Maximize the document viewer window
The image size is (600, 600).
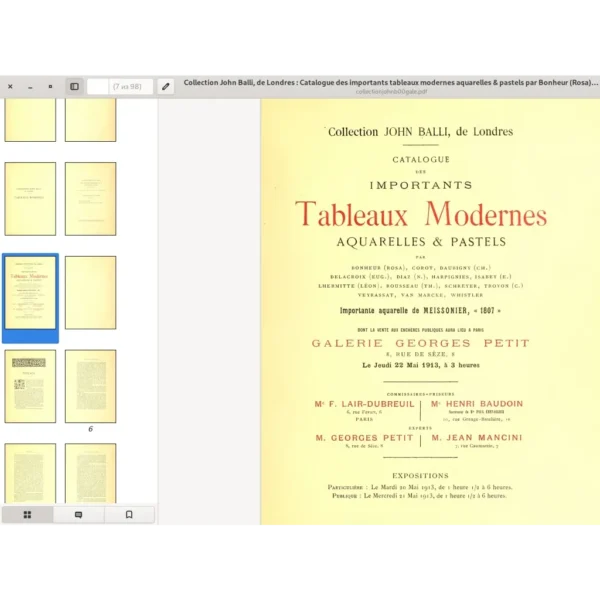click(x=50, y=87)
